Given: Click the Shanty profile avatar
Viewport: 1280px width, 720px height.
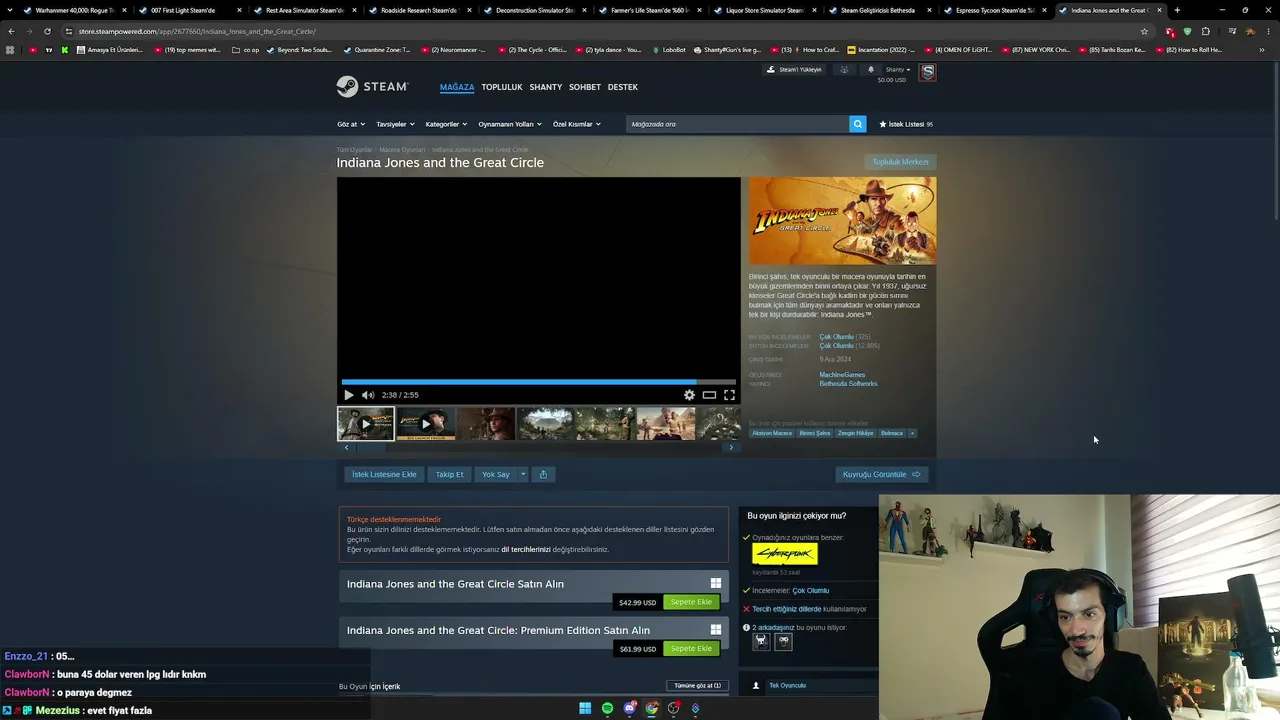Looking at the screenshot, I should pos(927,72).
